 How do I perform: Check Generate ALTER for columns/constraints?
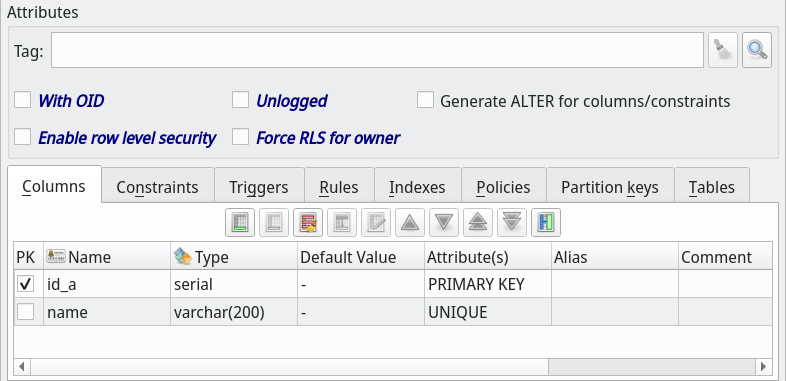click(x=426, y=100)
